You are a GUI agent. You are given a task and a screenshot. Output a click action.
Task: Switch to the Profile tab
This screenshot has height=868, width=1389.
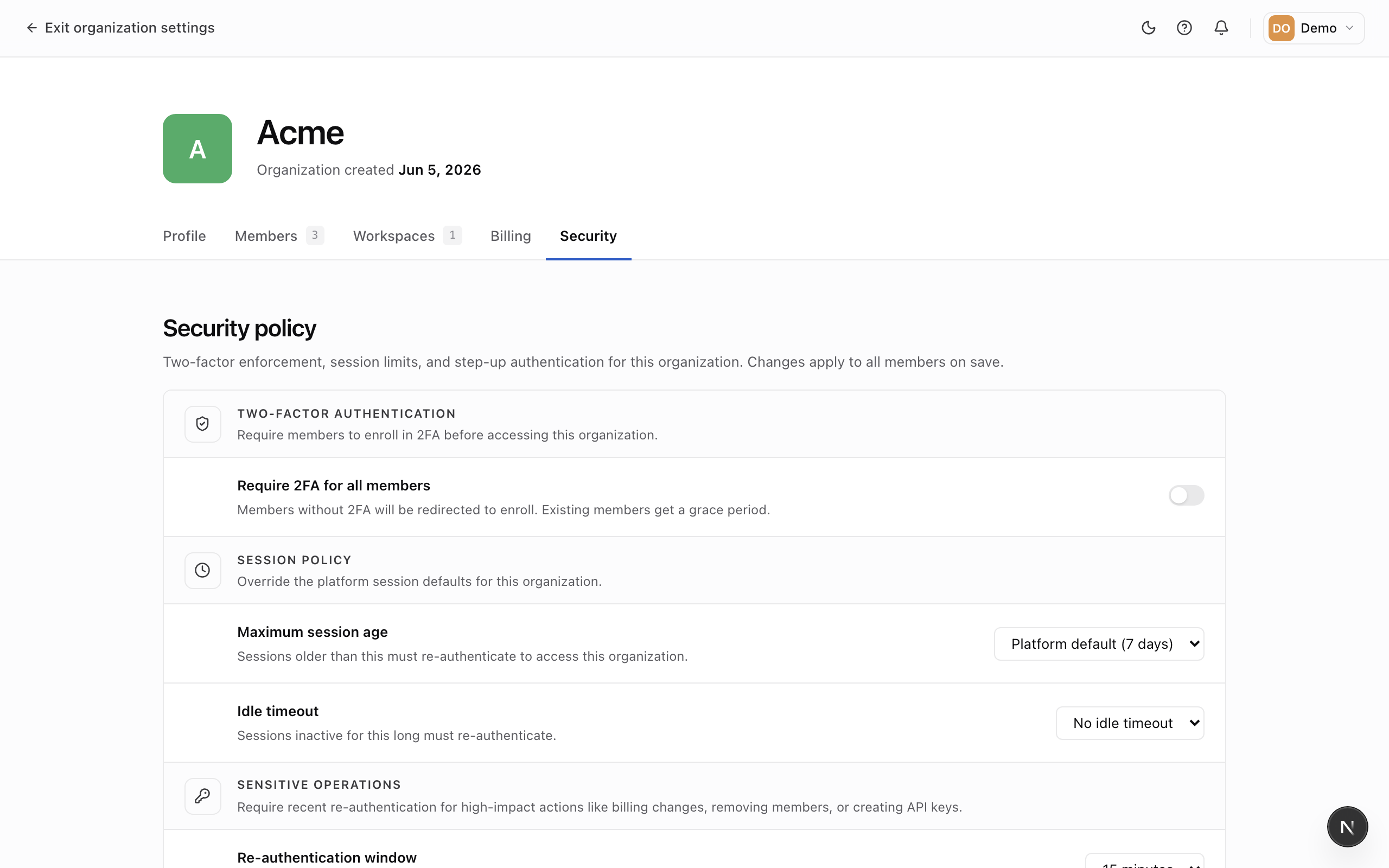(x=184, y=236)
